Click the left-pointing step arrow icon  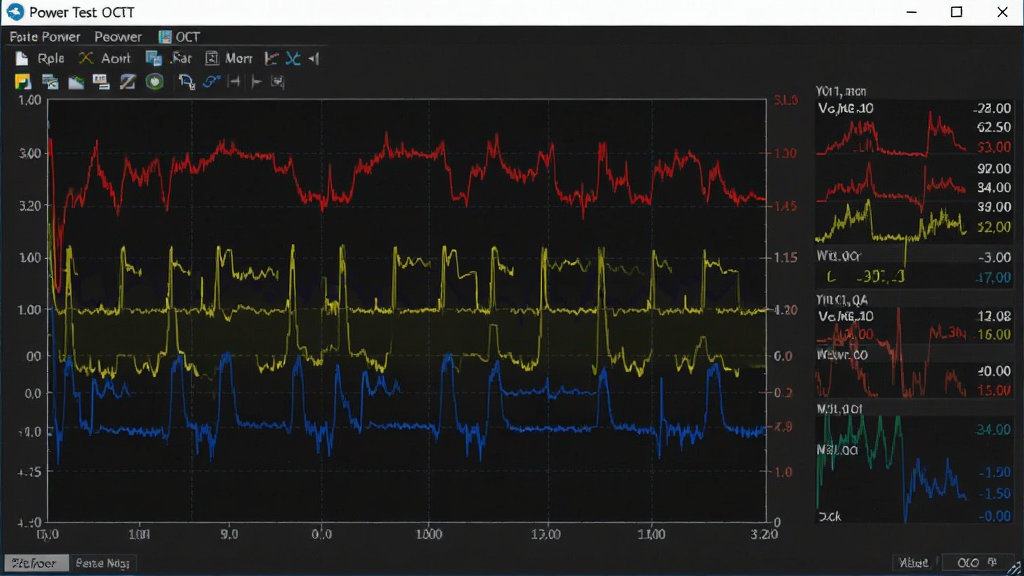coord(314,59)
